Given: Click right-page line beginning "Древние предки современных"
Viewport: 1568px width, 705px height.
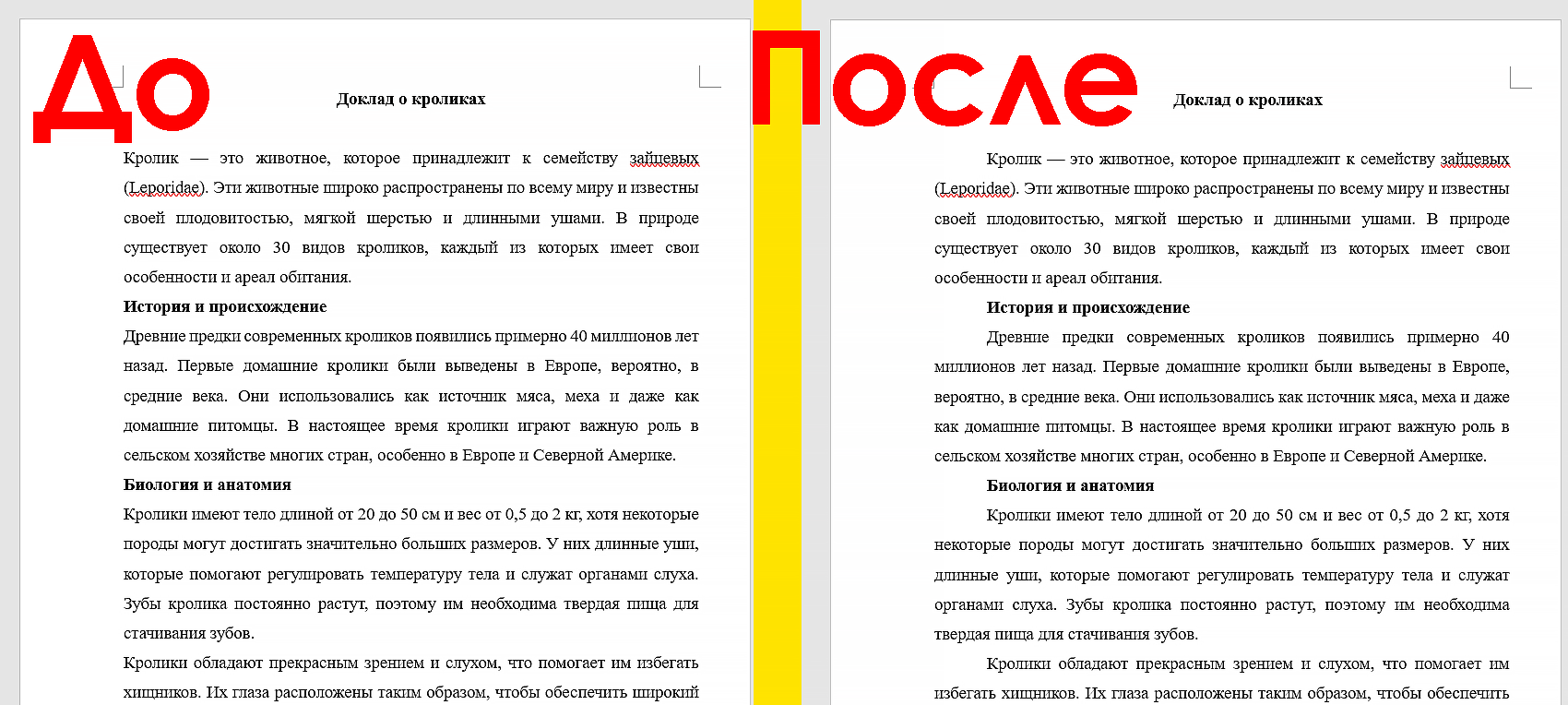Looking at the screenshot, I should 1248,337.
